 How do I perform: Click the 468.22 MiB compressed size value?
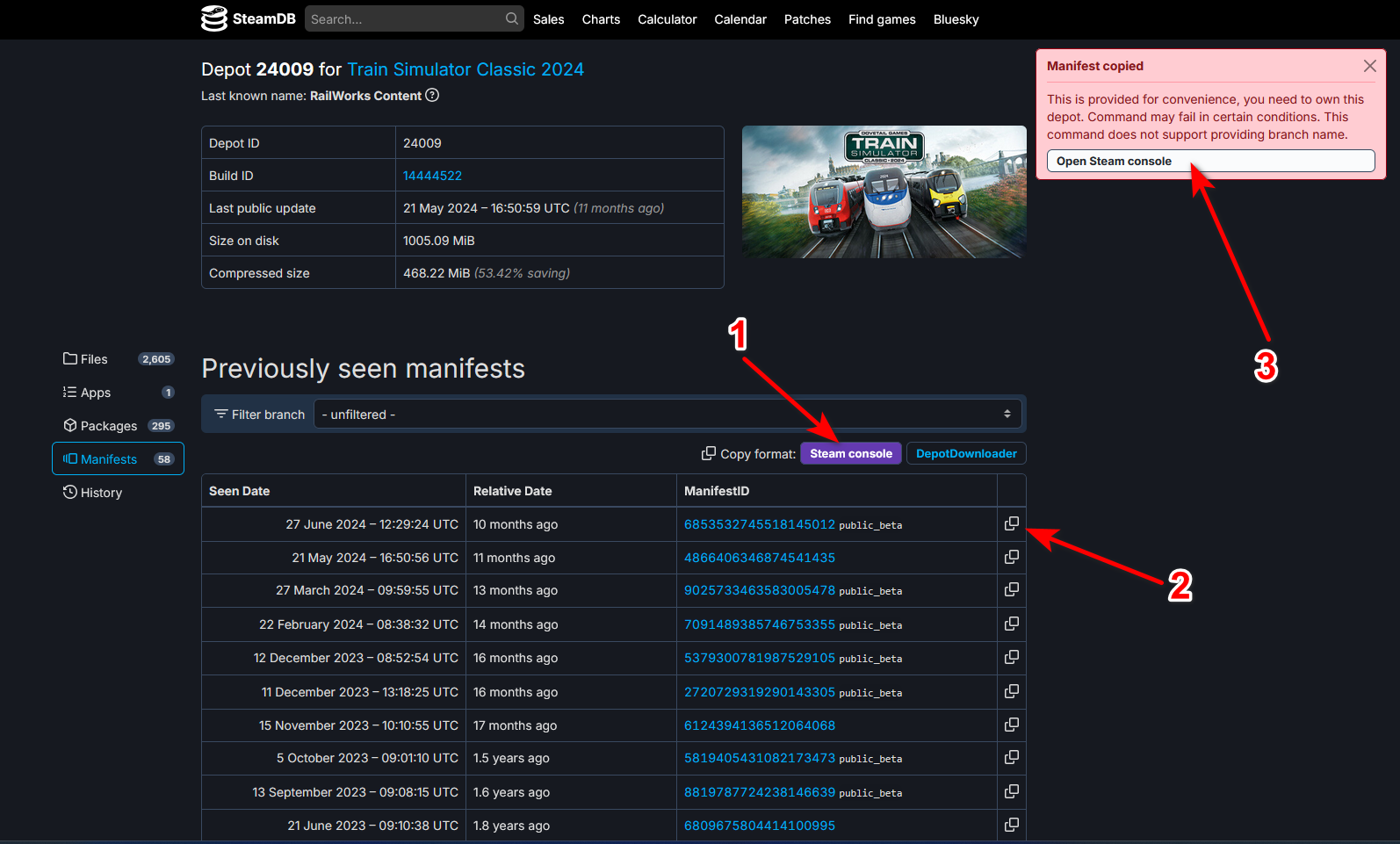coord(437,272)
